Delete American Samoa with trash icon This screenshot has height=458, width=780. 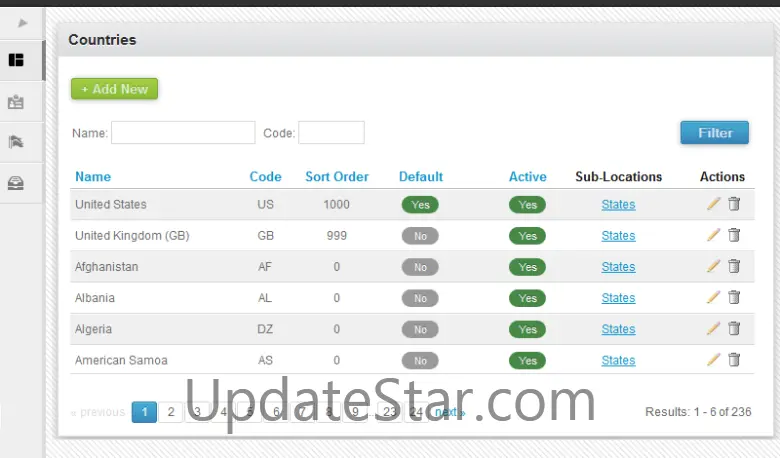734,360
